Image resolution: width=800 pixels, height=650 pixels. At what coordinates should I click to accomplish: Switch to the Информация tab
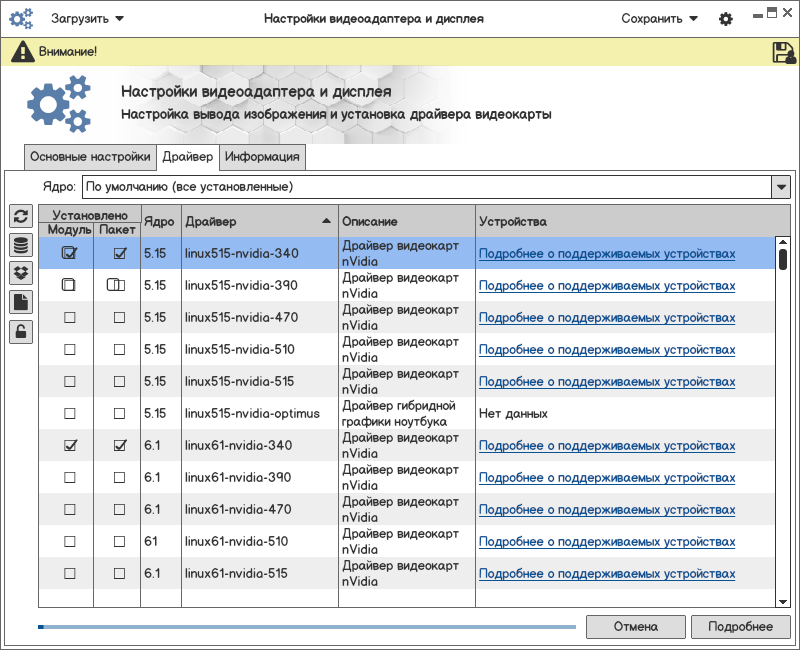click(x=262, y=157)
